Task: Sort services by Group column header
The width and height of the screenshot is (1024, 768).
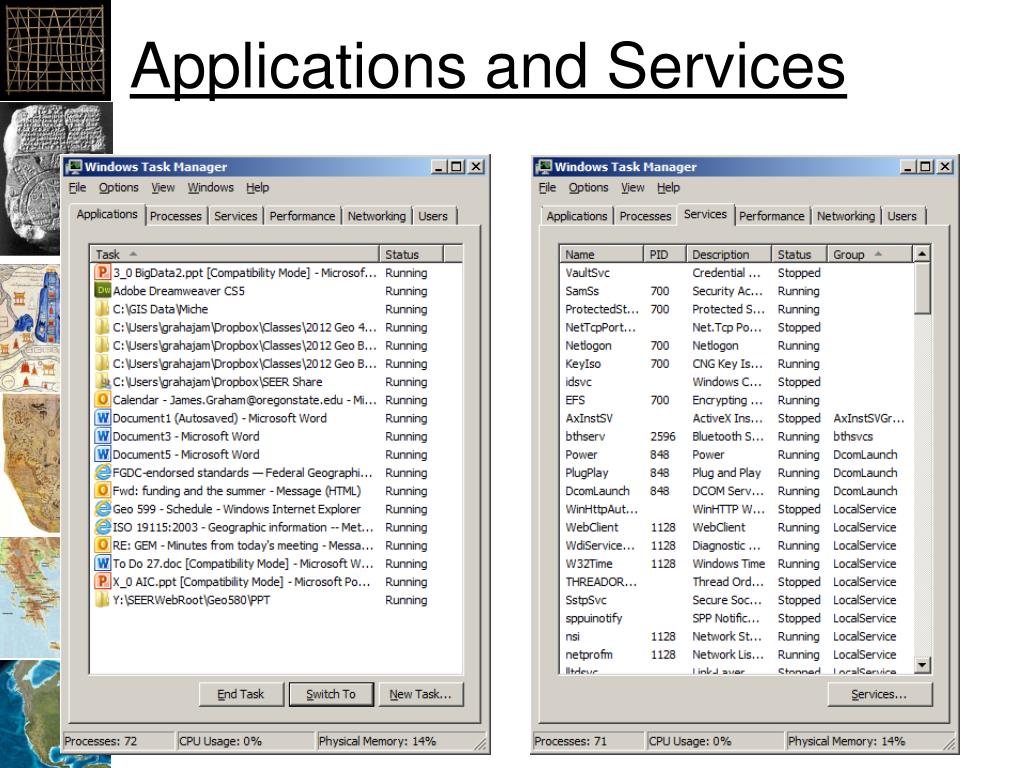Action: point(869,254)
